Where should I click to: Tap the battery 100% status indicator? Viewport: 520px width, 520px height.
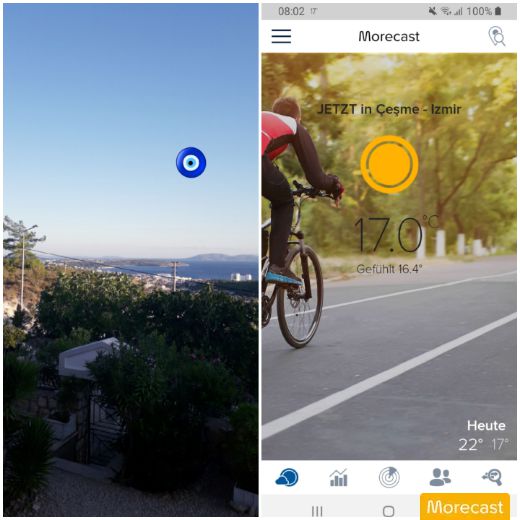tap(484, 11)
